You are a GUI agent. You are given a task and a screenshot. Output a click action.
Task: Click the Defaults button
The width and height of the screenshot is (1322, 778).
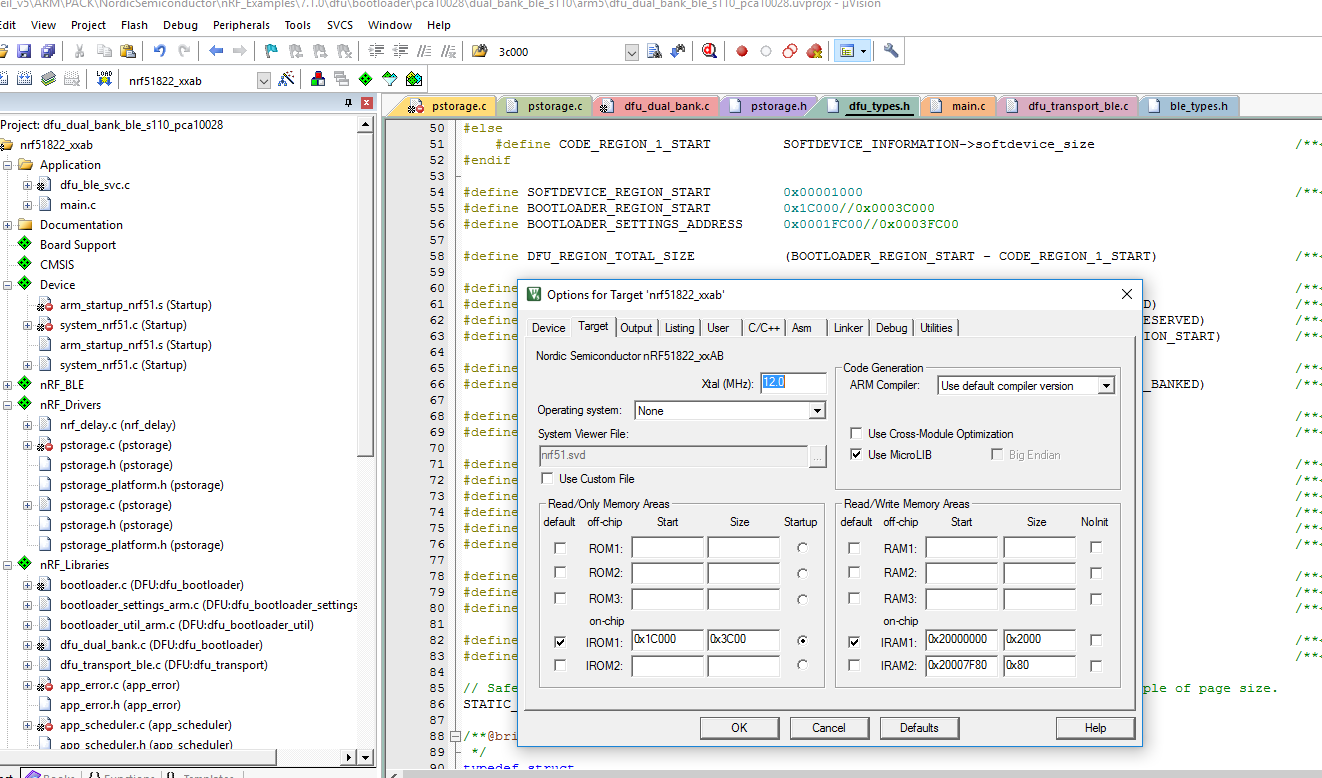[918, 728]
